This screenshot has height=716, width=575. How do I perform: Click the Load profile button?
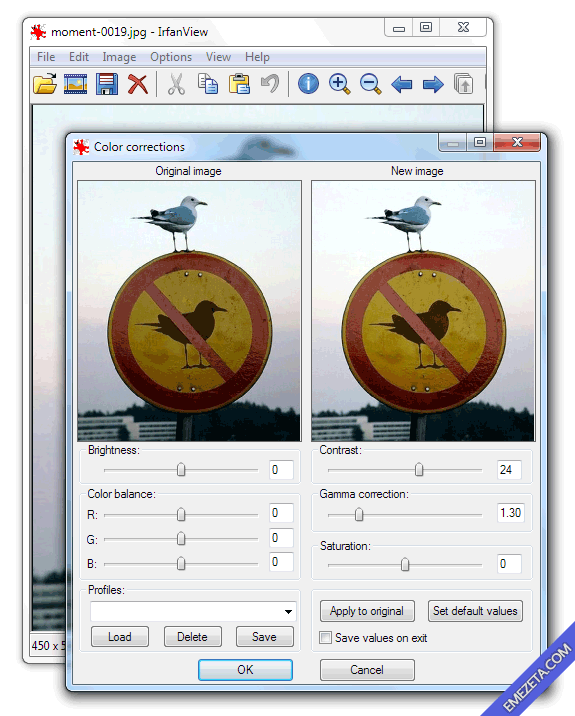point(120,637)
